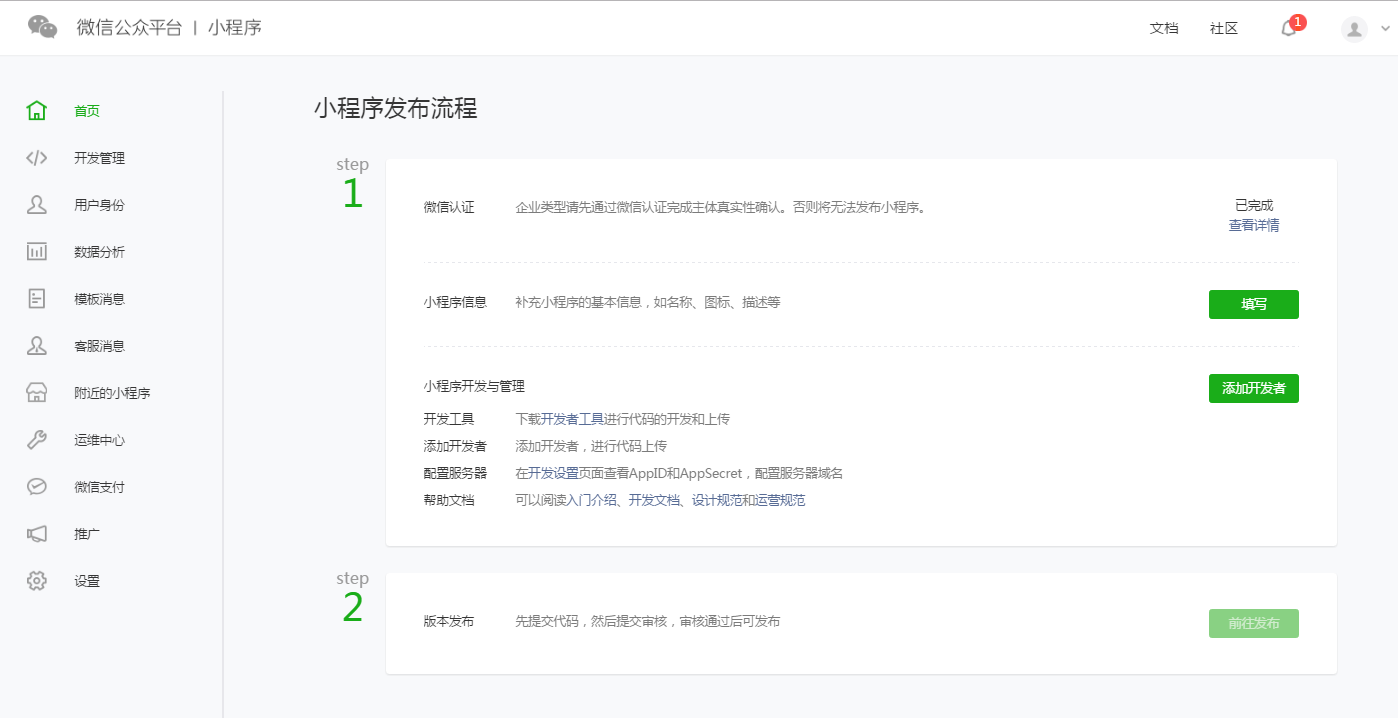The height and width of the screenshot is (718, 1398).
Task: Expand the user avatar dropdown arrow
Action: (x=1385, y=29)
